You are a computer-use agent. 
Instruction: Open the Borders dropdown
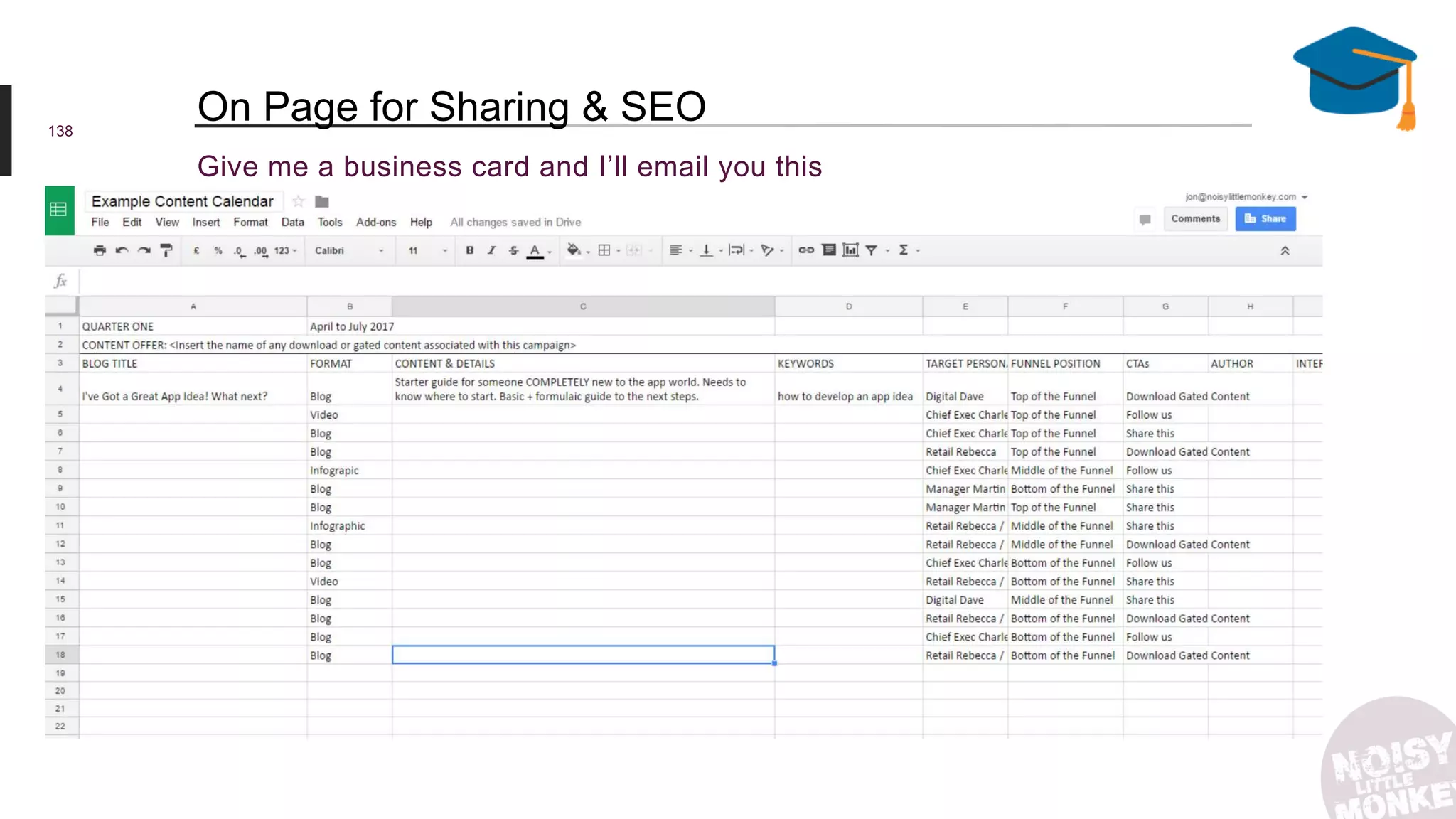[609, 250]
